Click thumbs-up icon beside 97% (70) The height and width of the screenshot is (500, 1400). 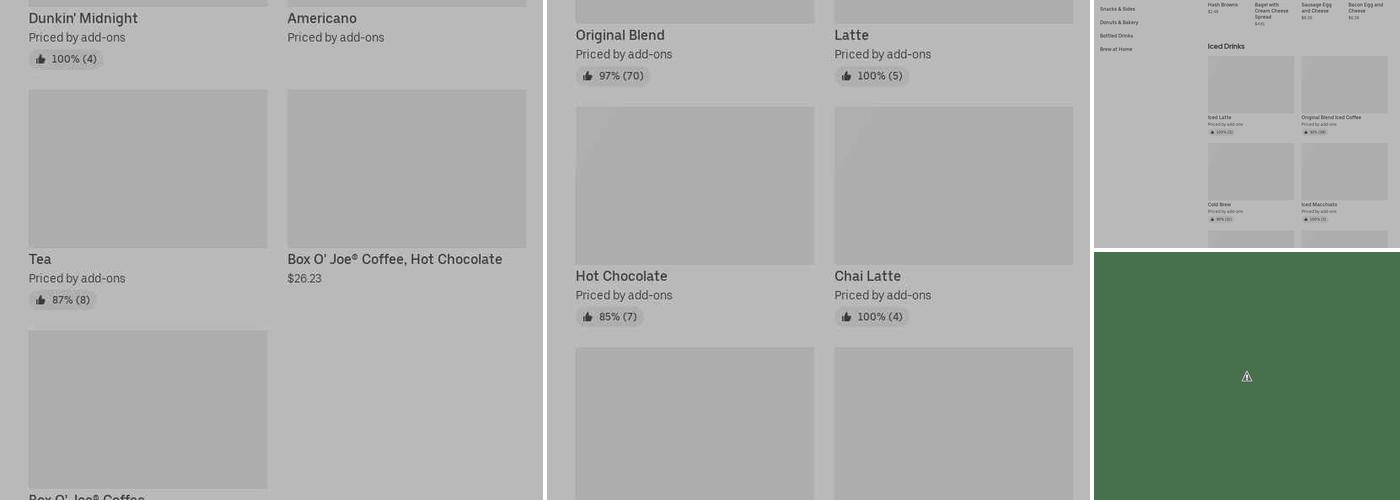pyautogui.click(x=588, y=76)
